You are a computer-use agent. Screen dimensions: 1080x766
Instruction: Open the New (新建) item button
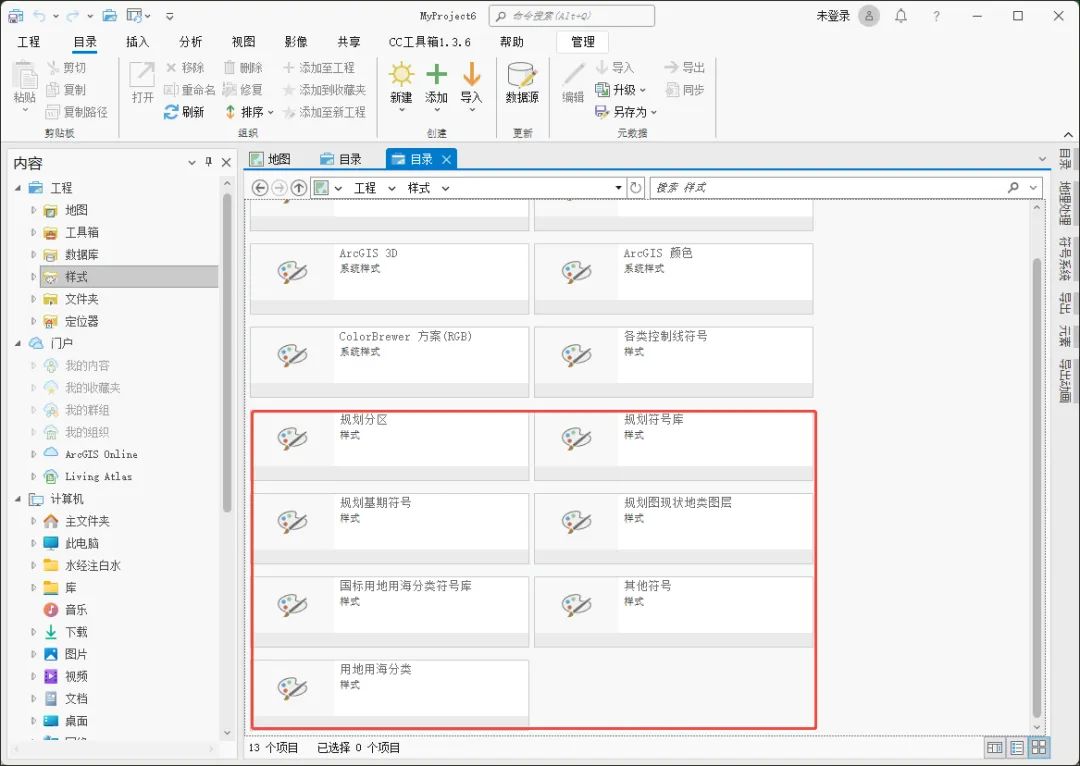click(401, 86)
